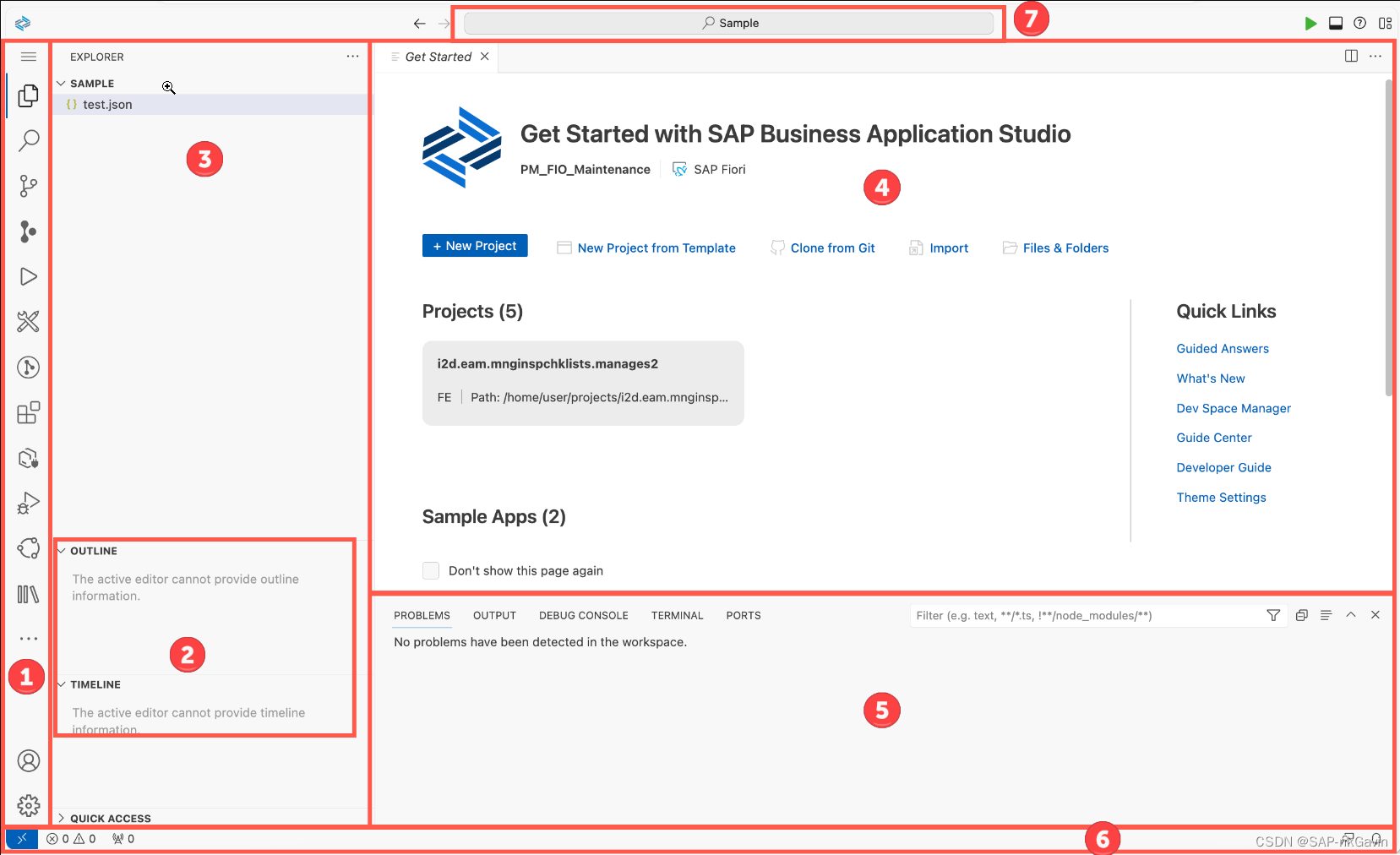The width and height of the screenshot is (1400, 855).
Task: Open the Accounts icon at the bottom of activity bar
Action: pyautogui.click(x=29, y=760)
